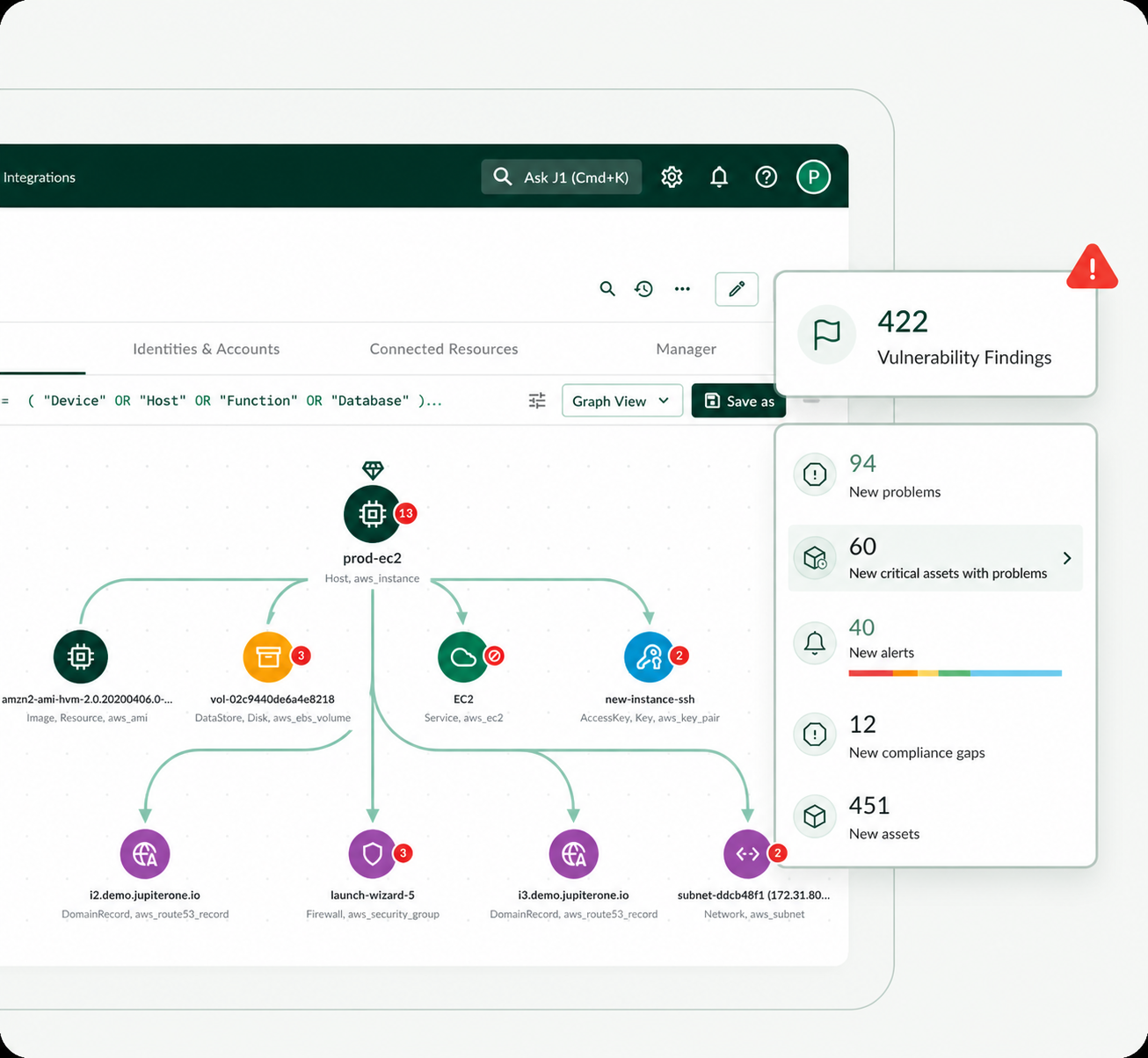
Task: Open the filter sliders icon
Action: 537,401
